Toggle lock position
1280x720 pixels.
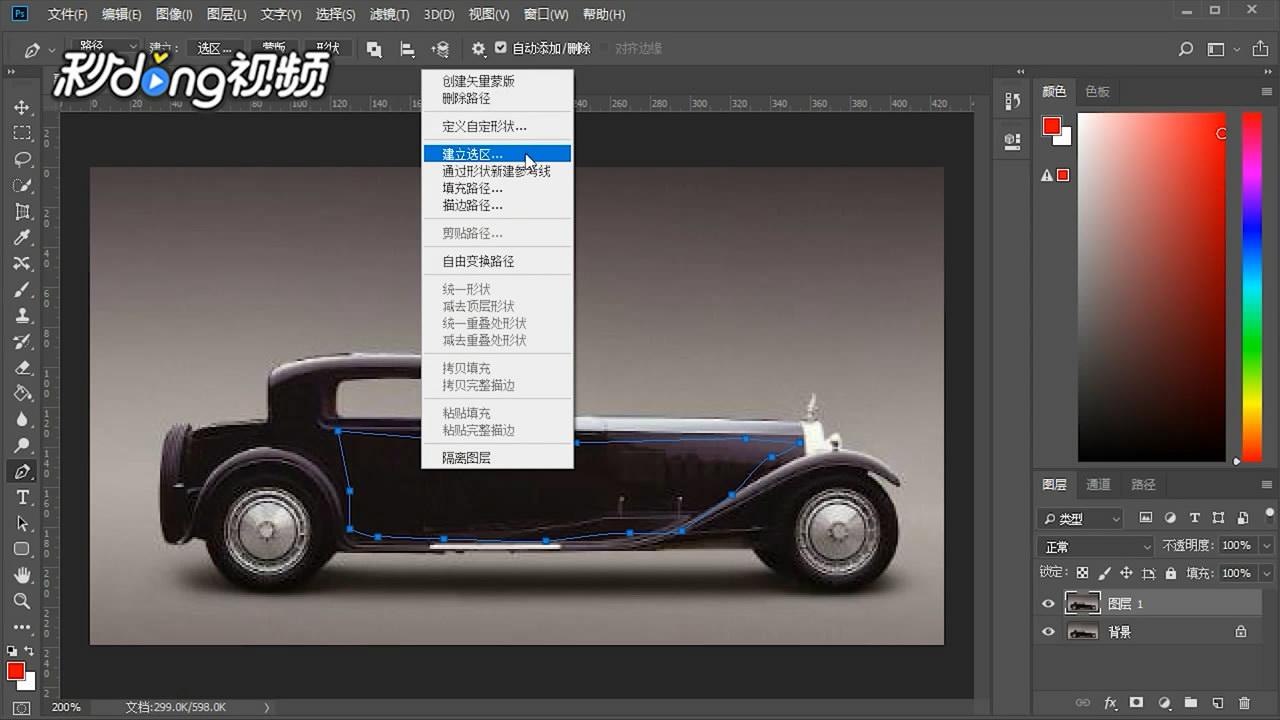point(1126,573)
